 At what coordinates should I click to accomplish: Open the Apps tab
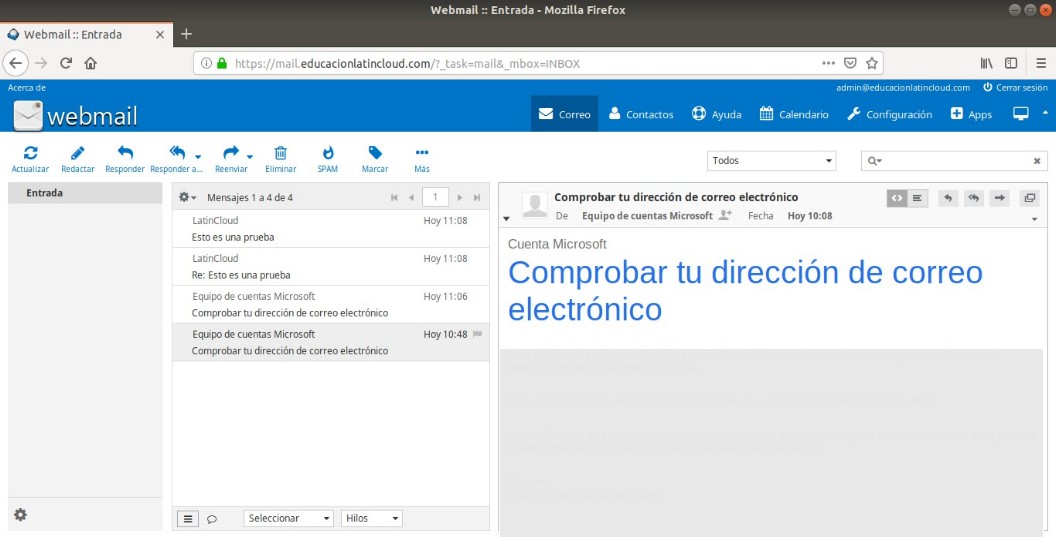click(971, 114)
